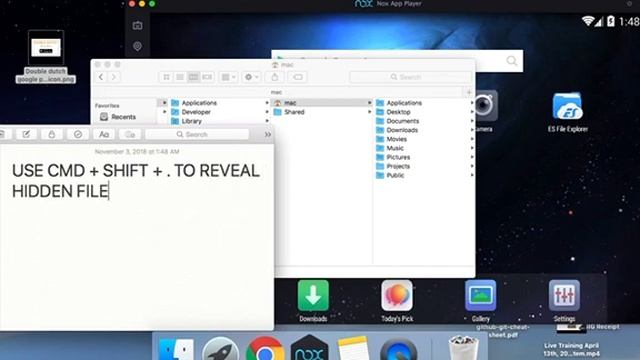Switch Finder to gallery view
Viewport: 640px width, 360px height.
click(207, 77)
